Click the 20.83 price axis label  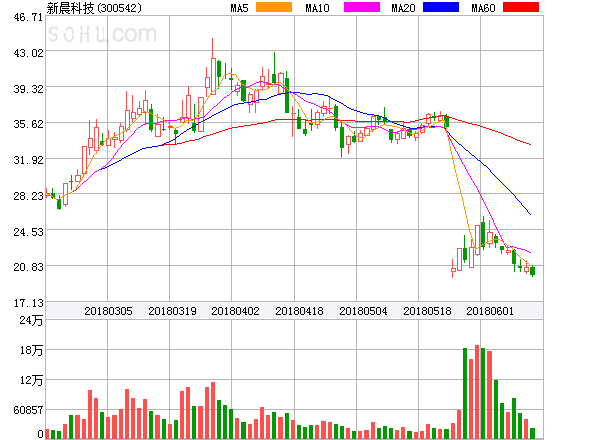point(29,267)
